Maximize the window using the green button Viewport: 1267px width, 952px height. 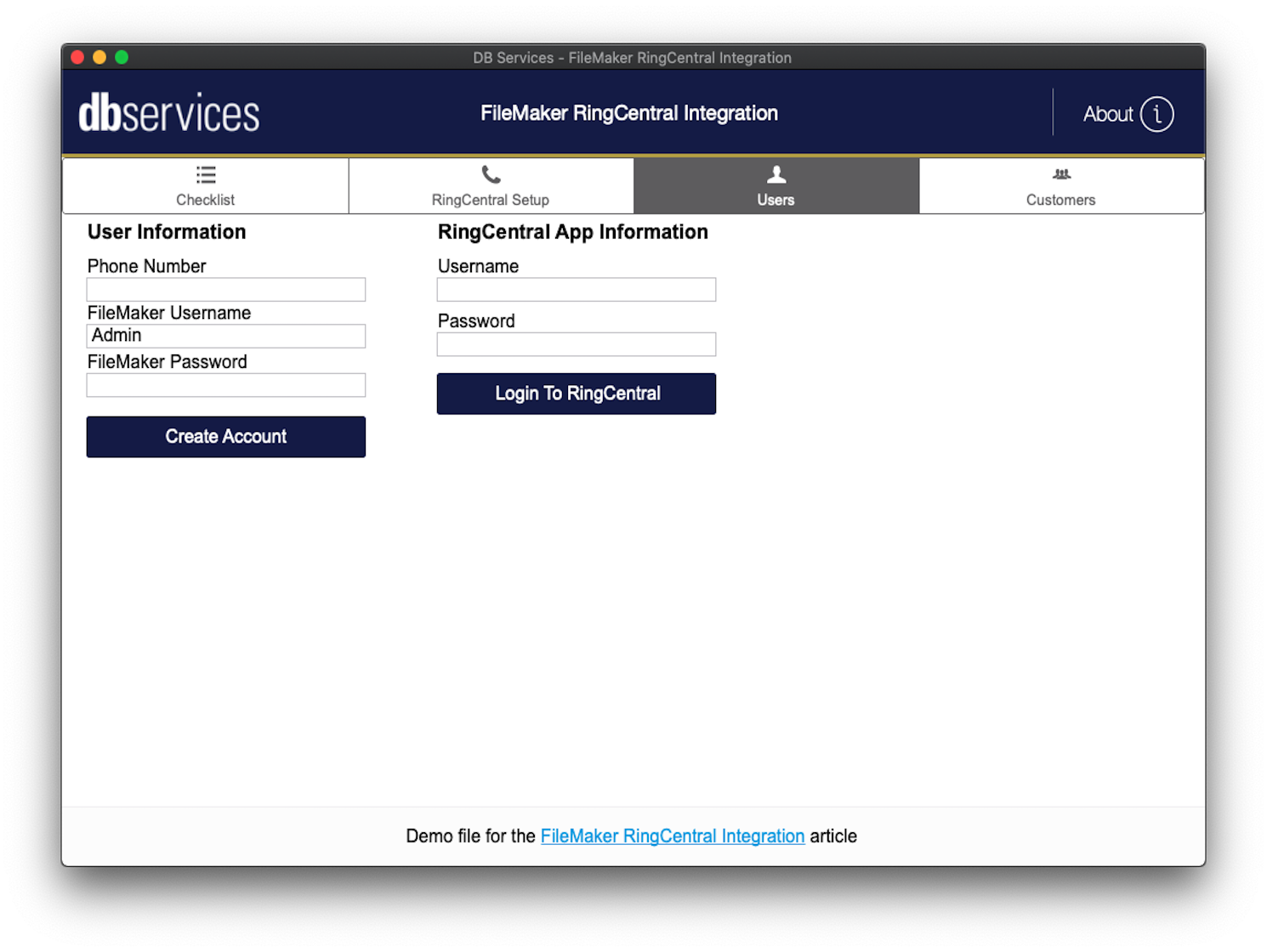tap(122, 57)
